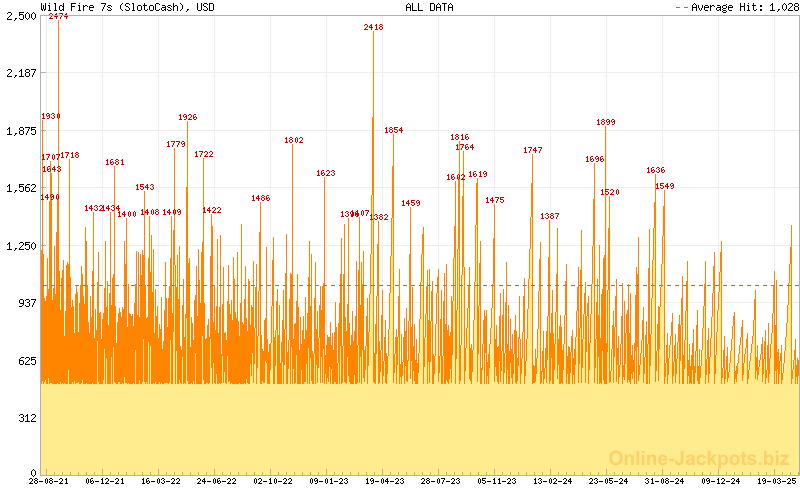Select the 1802 peak value label
The width and height of the screenshot is (800, 490).
coord(294,141)
